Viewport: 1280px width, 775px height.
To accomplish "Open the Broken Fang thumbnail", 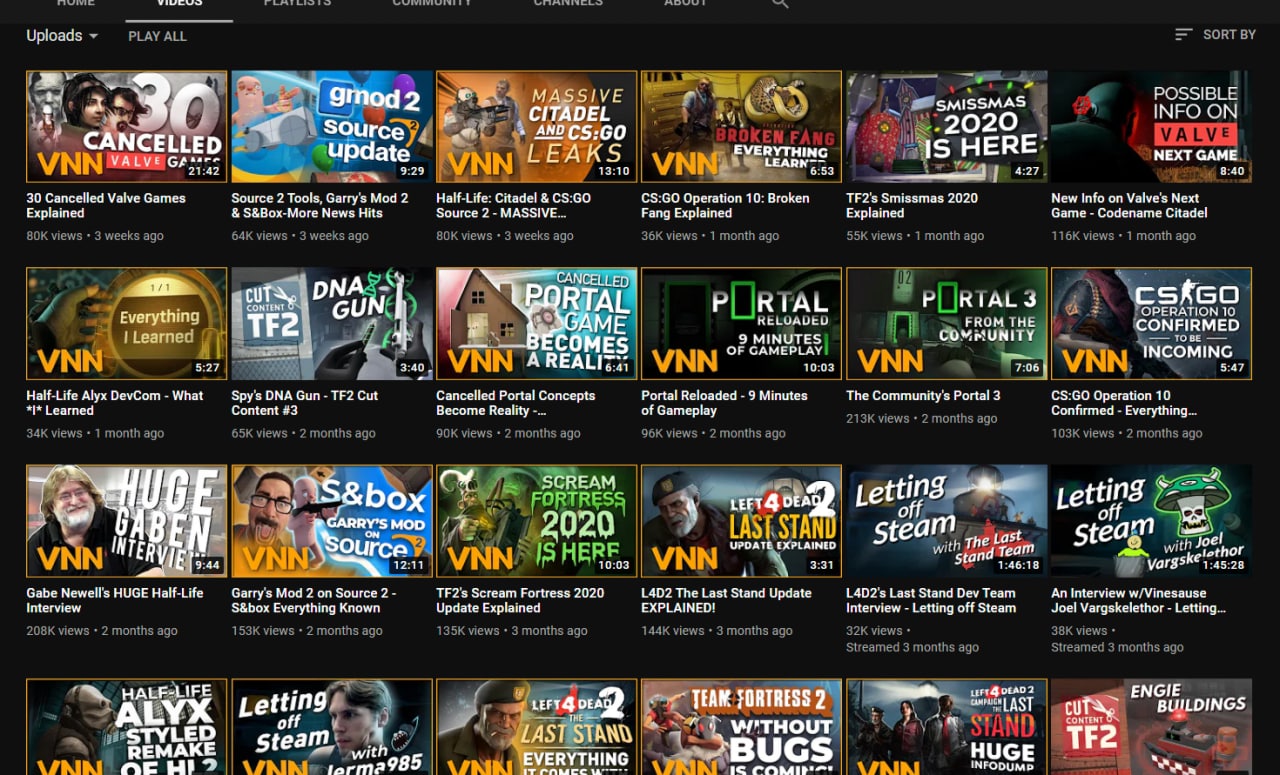I will coord(741,126).
